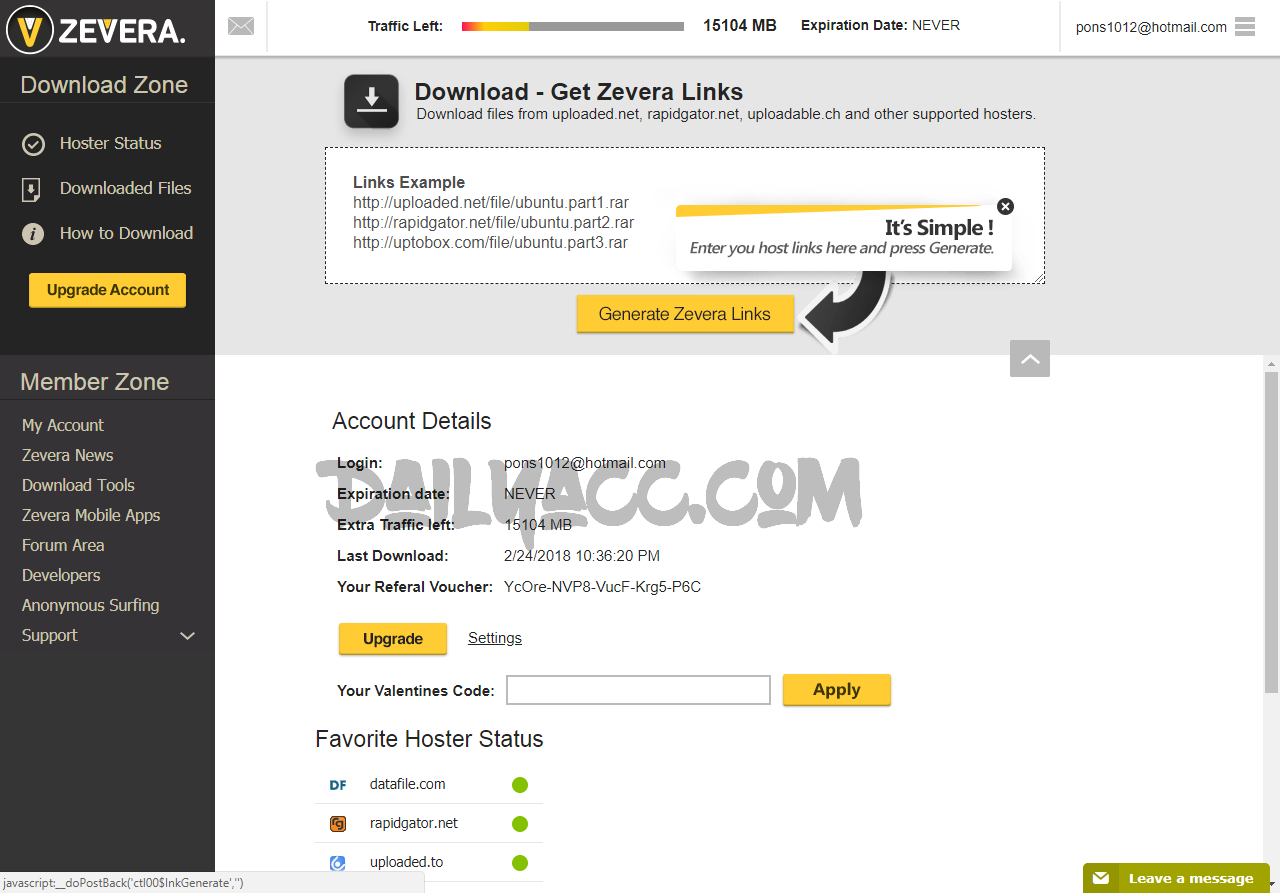Open the hamburger menu beside account email
The image size is (1280, 893).
pos(1245,27)
